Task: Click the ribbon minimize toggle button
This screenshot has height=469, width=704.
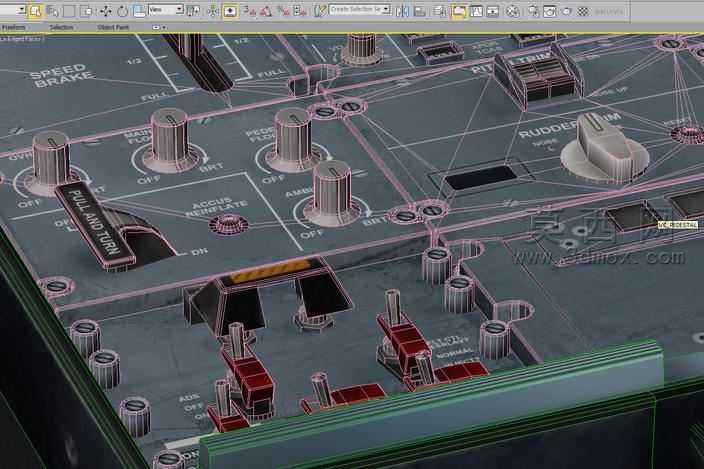Action: 156,27
